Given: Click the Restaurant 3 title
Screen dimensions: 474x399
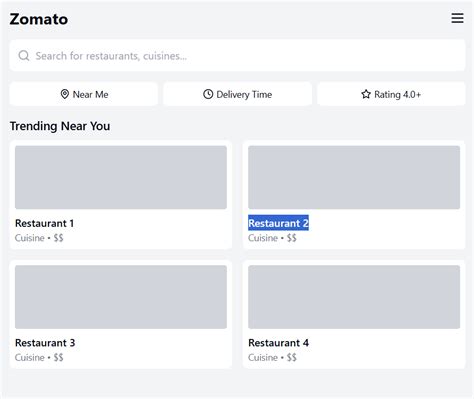Looking at the screenshot, I should coord(45,343).
